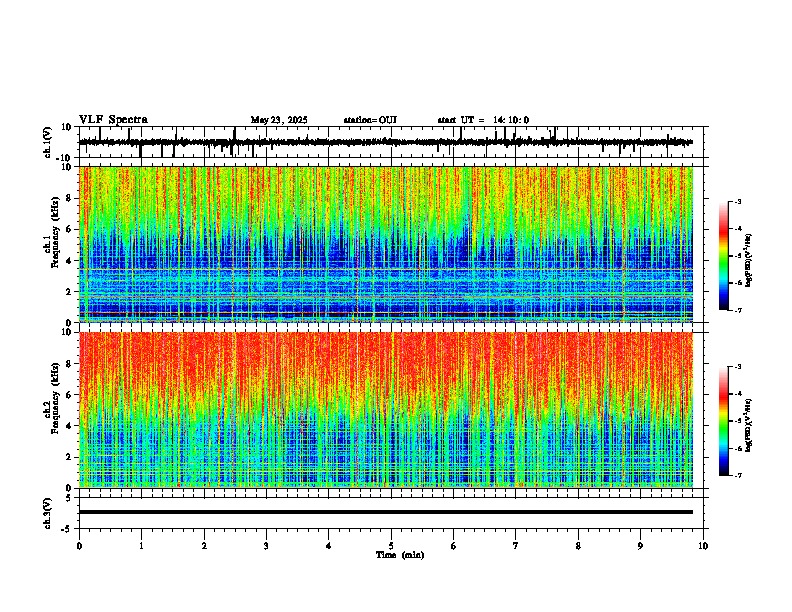
Task: Click the "-7" label on ch.2 colorbar
Action: tap(737, 476)
